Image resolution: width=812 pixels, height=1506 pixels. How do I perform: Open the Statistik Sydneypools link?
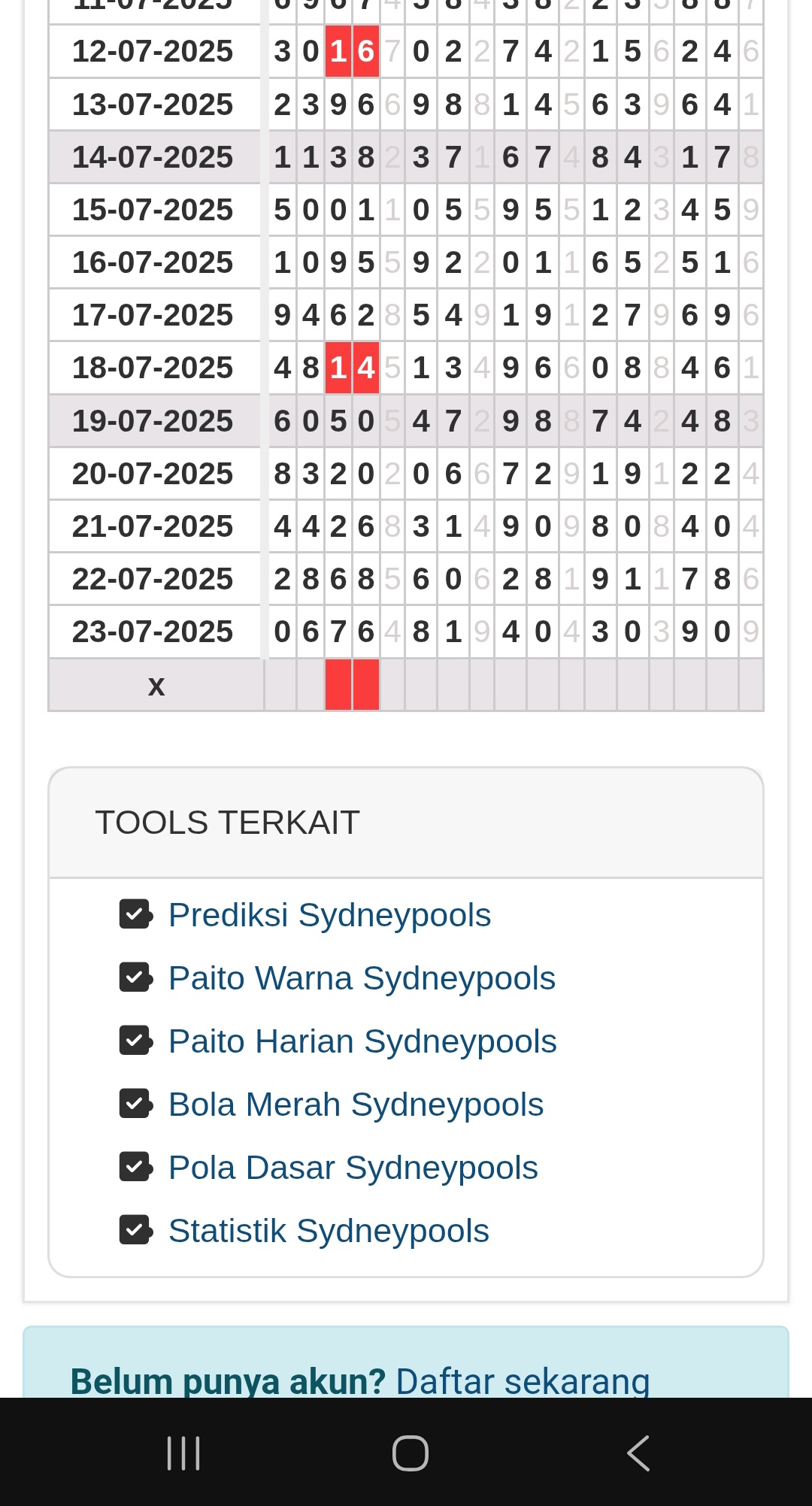click(329, 1231)
